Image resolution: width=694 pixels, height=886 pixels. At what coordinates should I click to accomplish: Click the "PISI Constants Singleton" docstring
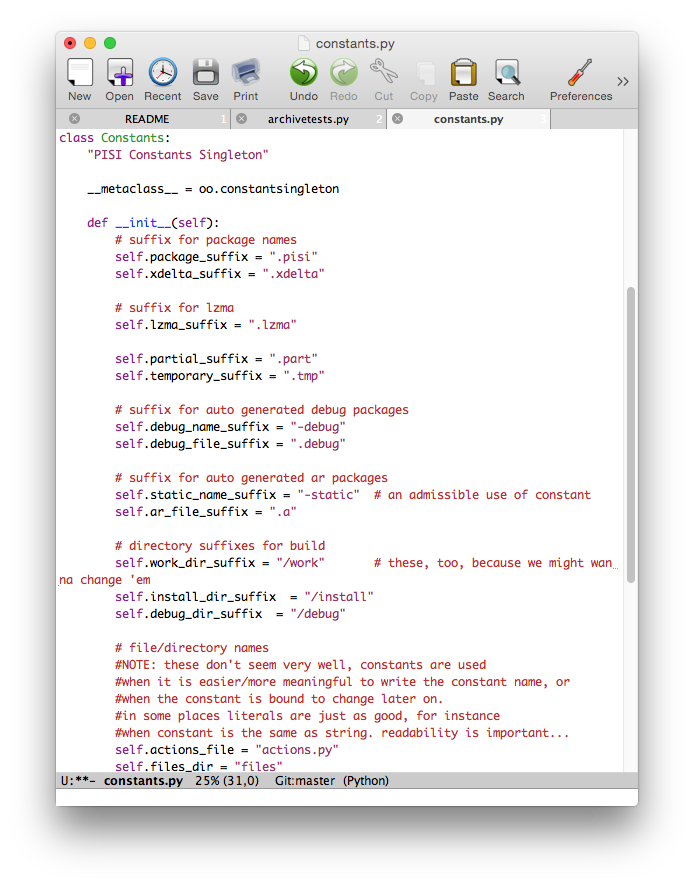178,155
